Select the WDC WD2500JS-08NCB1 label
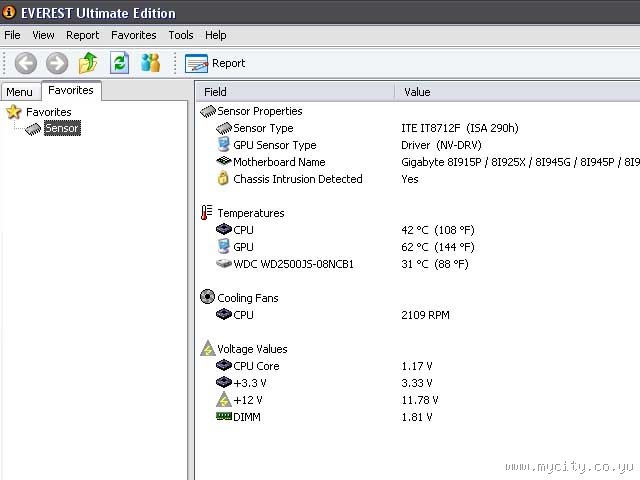This screenshot has width=640, height=480. tap(293, 264)
